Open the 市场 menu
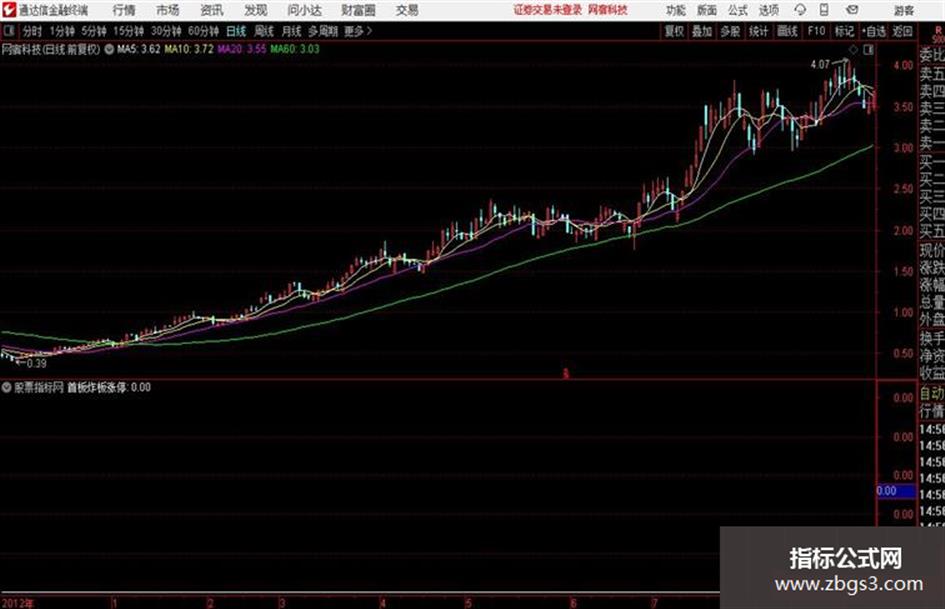945x609 pixels. point(168,10)
